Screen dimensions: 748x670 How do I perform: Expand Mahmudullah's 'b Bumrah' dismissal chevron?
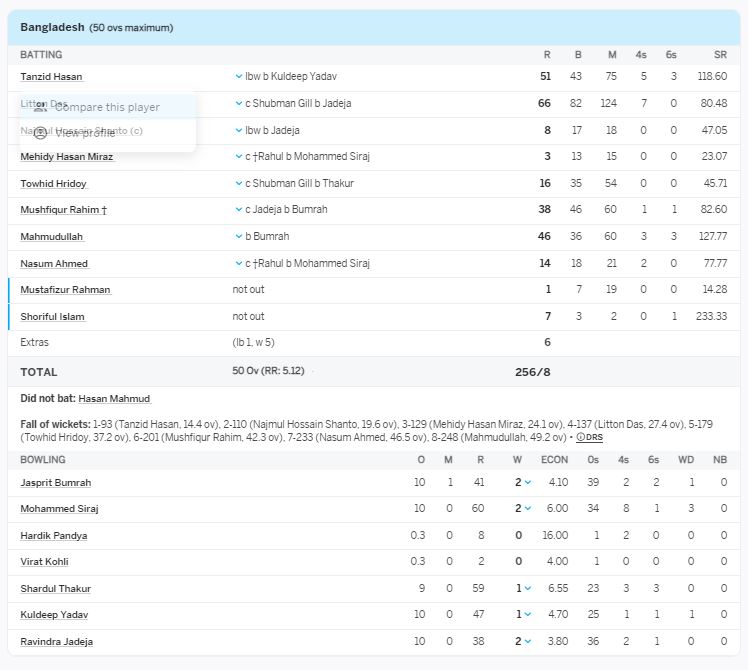(x=239, y=237)
